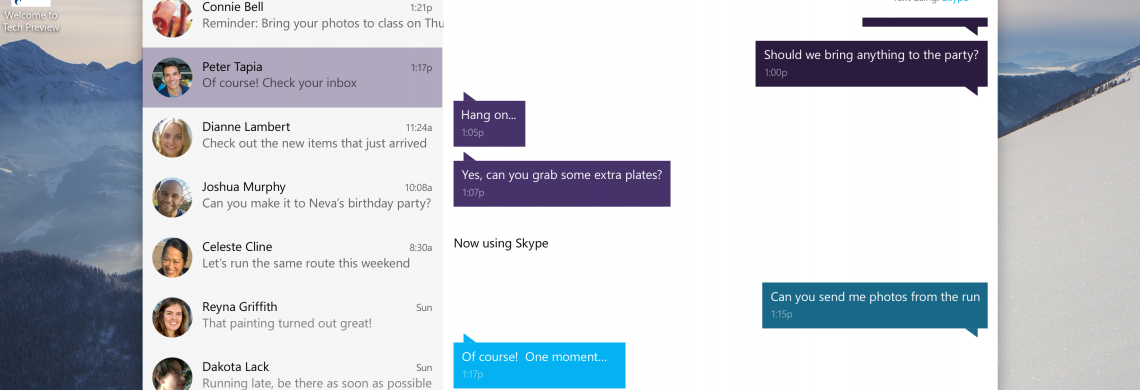Click the 'Should we bring anything' message bubble
This screenshot has width=1140, height=390.
[x=871, y=63]
